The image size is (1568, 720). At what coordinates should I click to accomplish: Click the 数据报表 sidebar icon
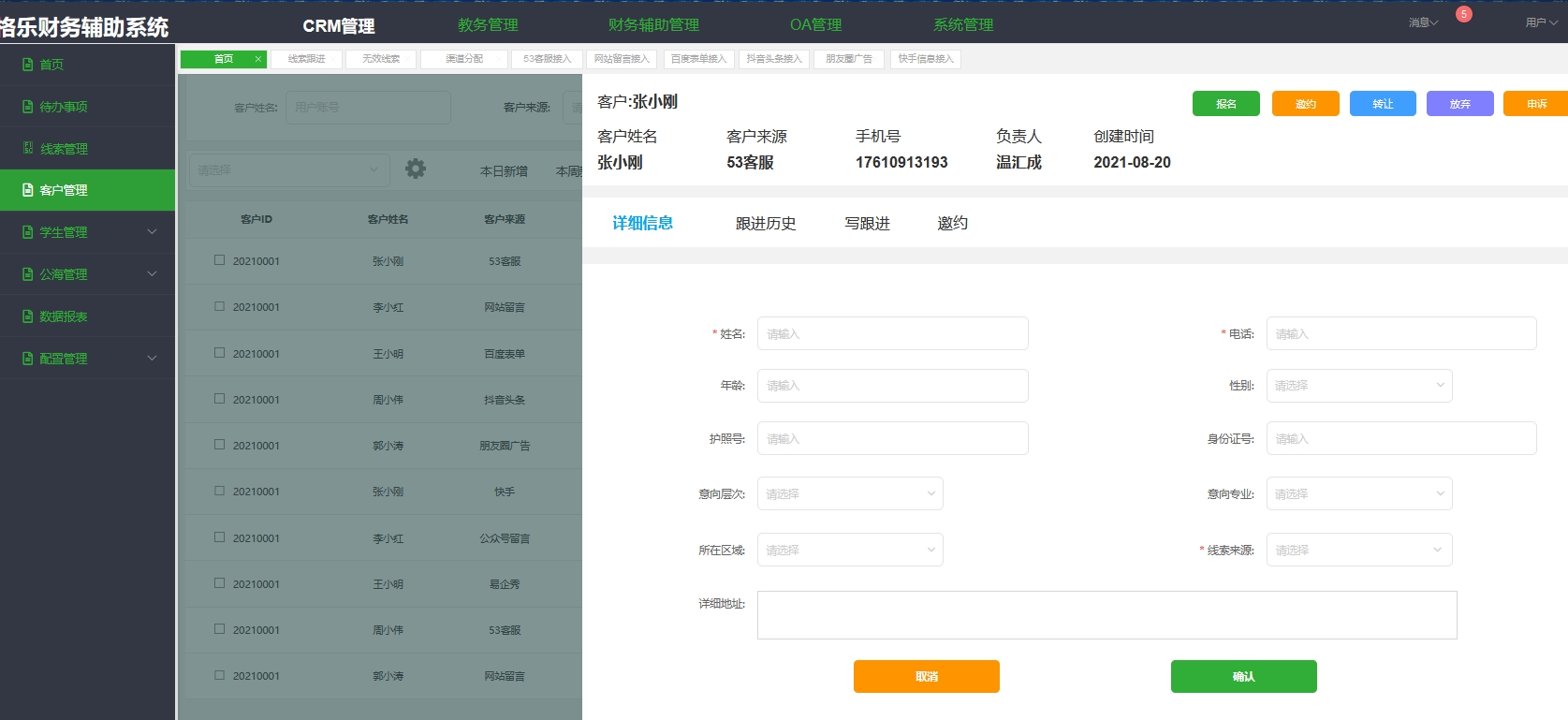point(28,316)
